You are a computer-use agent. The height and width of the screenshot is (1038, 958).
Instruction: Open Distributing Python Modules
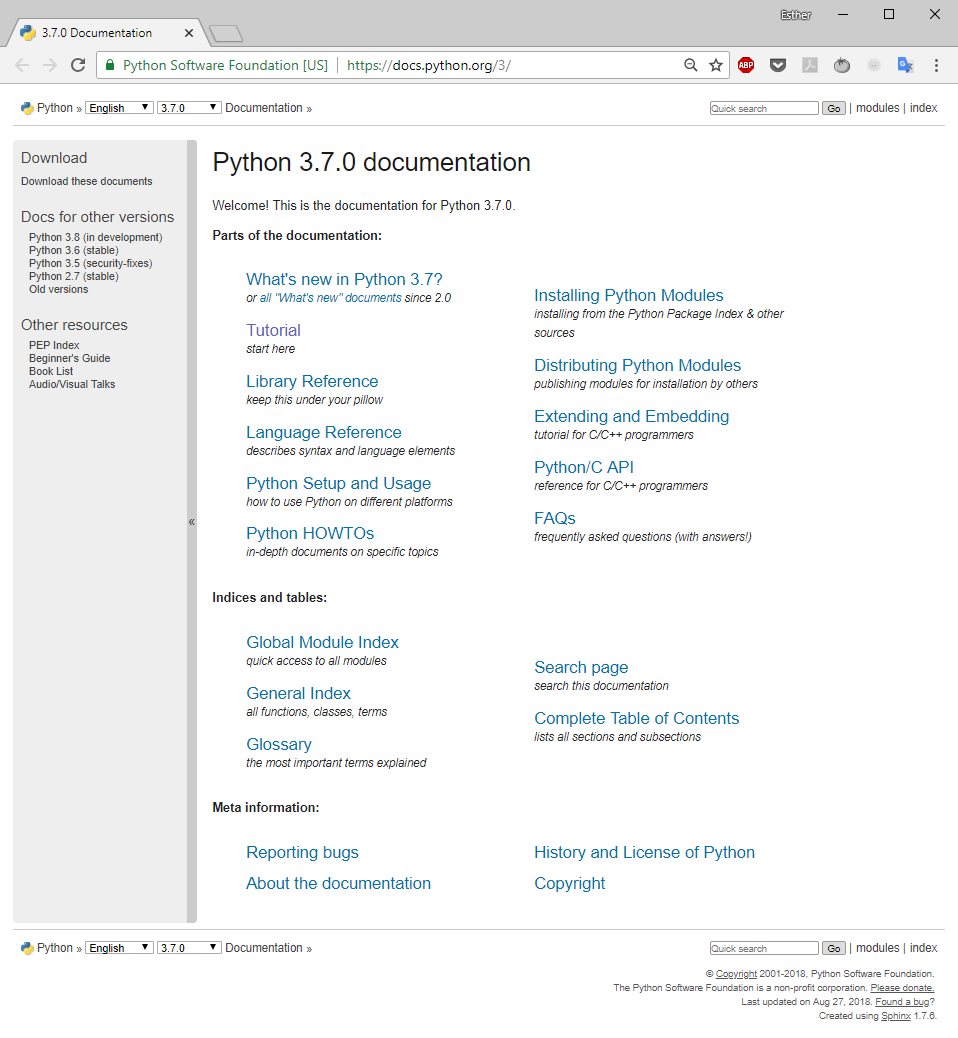(x=638, y=365)
